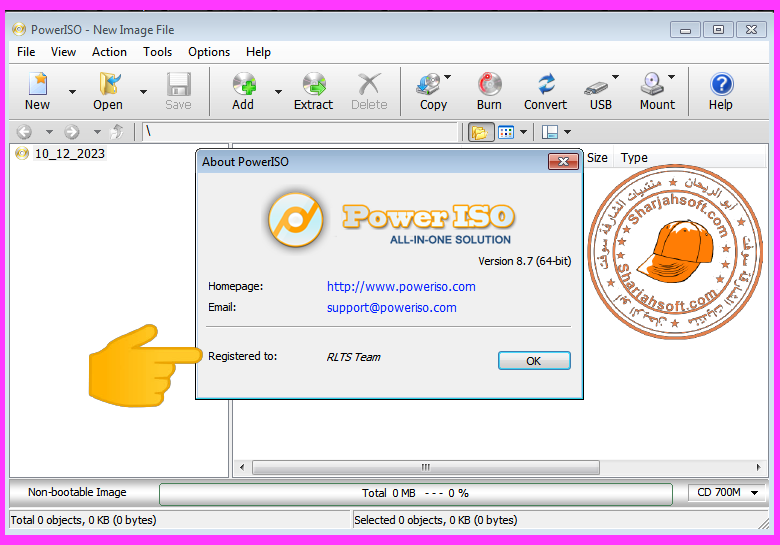The height and width of the screenshot is (545, 780).
Task: Click the Size column header
Action: (597, 158)
